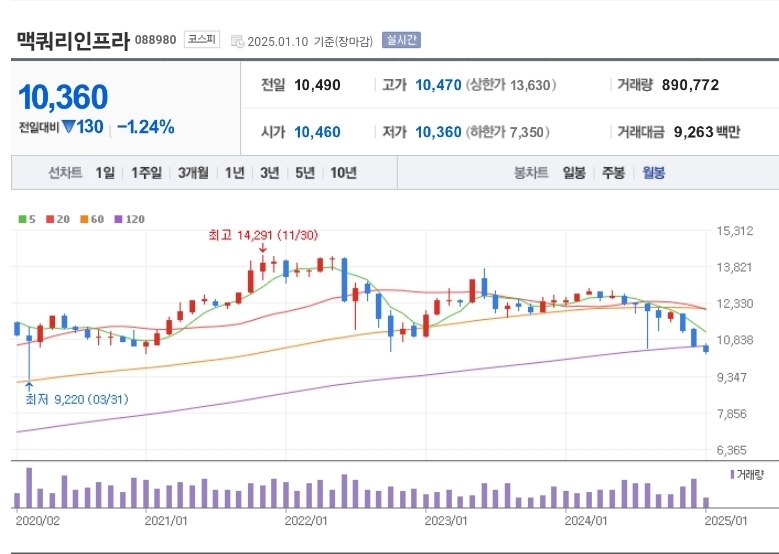Click the 2023/01 date axis label
The image size is (779, 554).
tap(446, 521)
